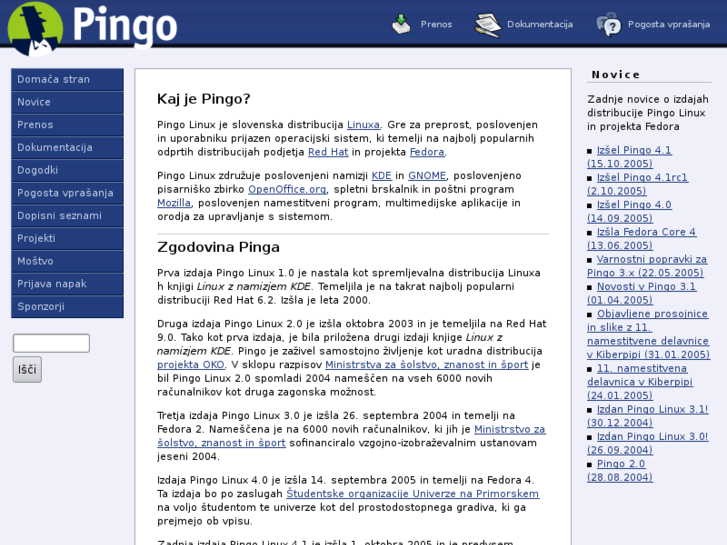Open news item Izšel Pingo 4.1rc1
The height and width of the screenshot is (545, 727).
[643, 178]
